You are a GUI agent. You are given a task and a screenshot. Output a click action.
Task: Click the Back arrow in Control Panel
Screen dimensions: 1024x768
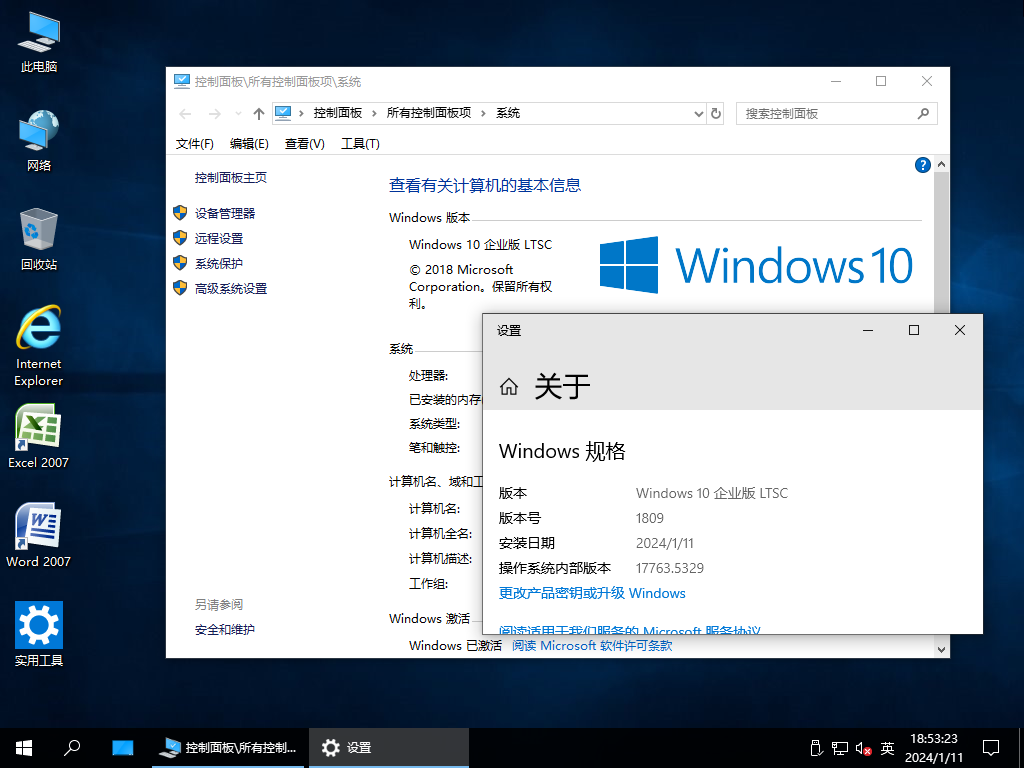click(185, 114)
